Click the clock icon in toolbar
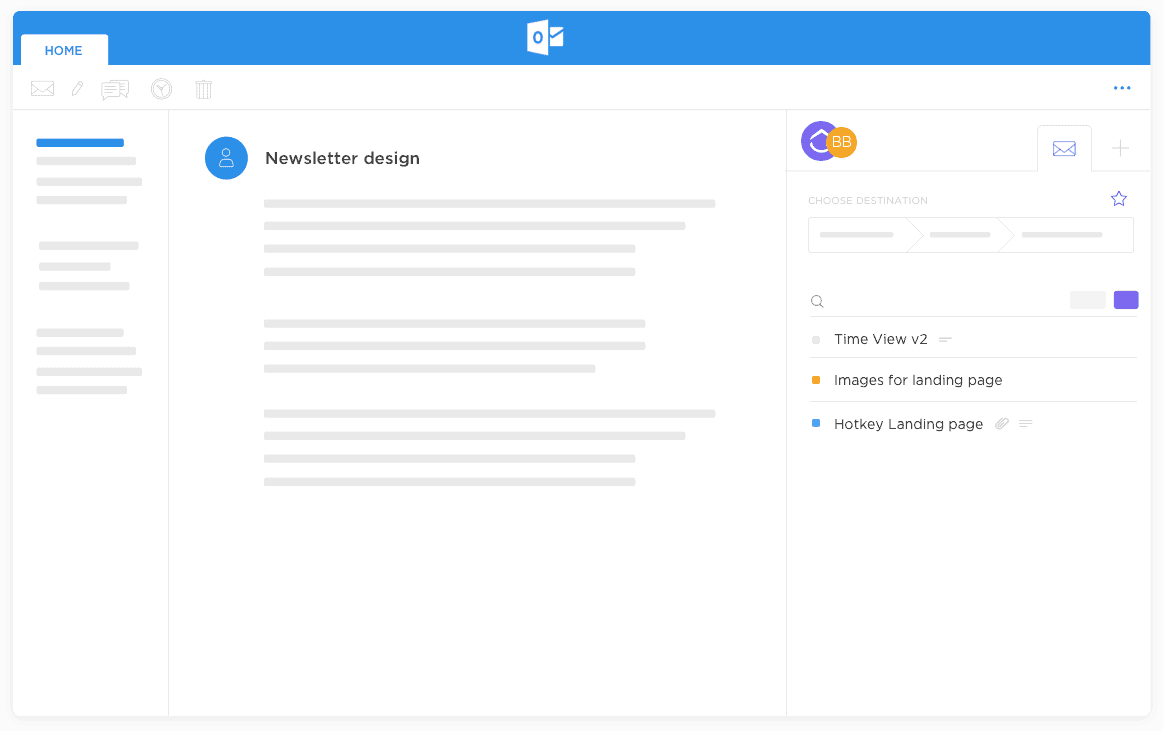The width and height of the screenshot is (1163, 731). pyautogui.click(x=161, y=89)
